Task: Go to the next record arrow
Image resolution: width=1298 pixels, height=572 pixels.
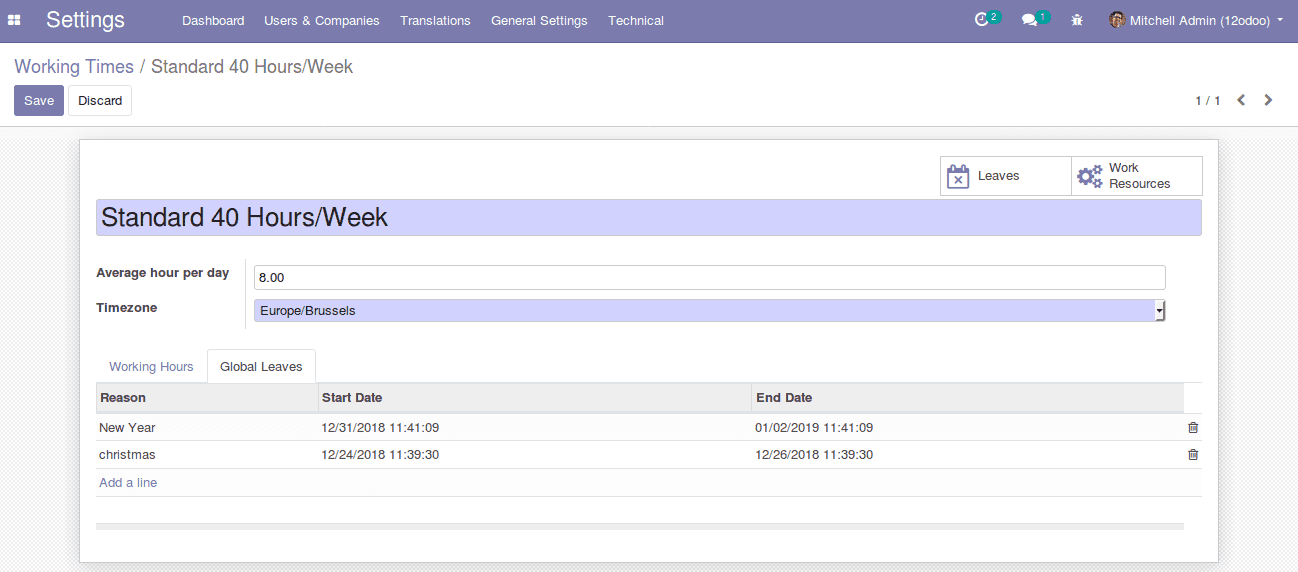Action: point(1268,100)
